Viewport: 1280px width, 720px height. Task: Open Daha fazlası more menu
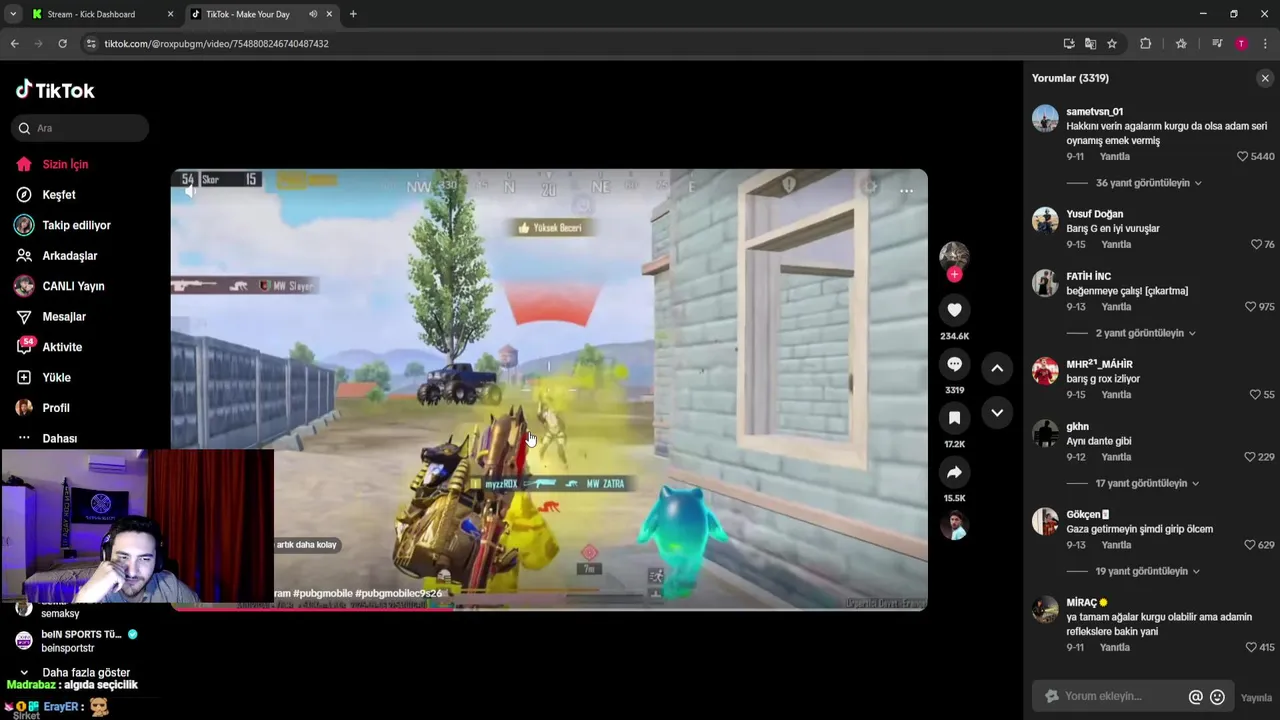point(59,439)
